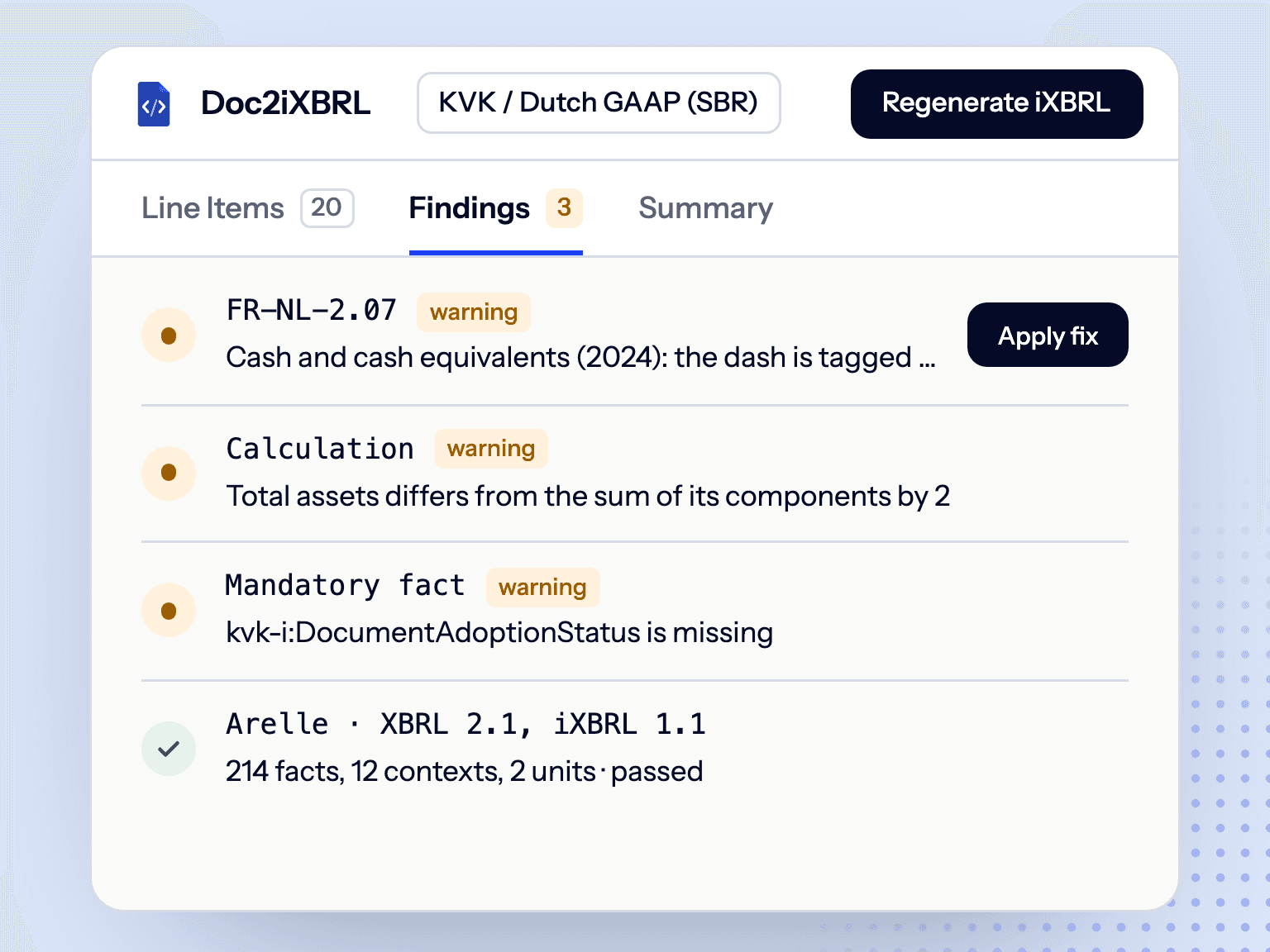Screen dimensions: 1270x952
Task: Open the Summary tab
Action: pyautogui.click(x=706, y=208)
